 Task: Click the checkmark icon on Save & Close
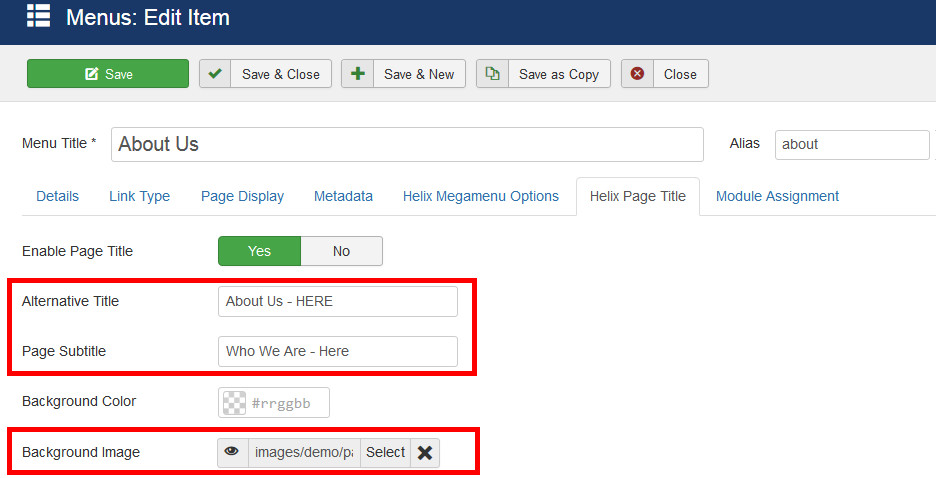tap(215, 74)
